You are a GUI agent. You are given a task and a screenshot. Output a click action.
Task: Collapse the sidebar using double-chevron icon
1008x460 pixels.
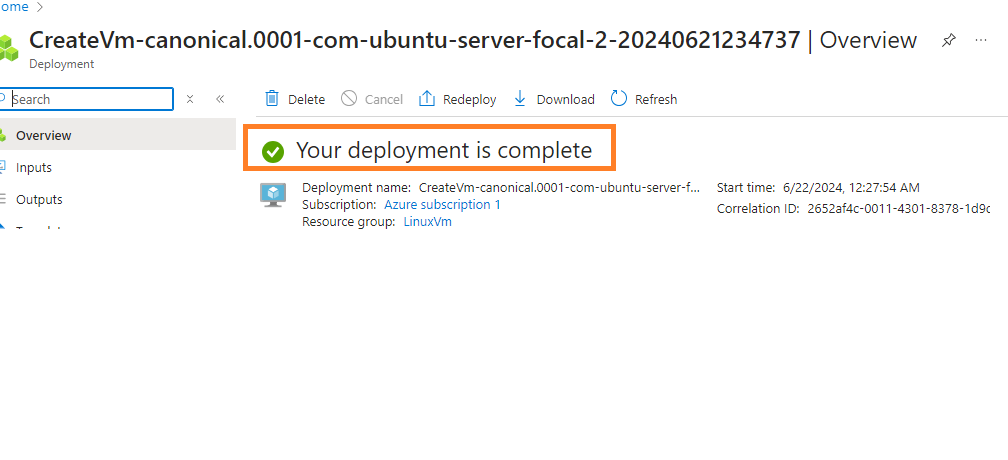220,99
